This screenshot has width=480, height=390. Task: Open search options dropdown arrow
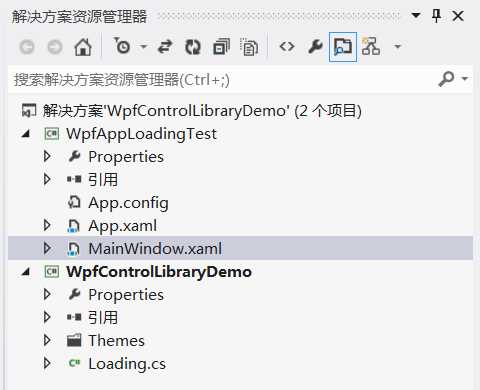click(x=465, y=79)
